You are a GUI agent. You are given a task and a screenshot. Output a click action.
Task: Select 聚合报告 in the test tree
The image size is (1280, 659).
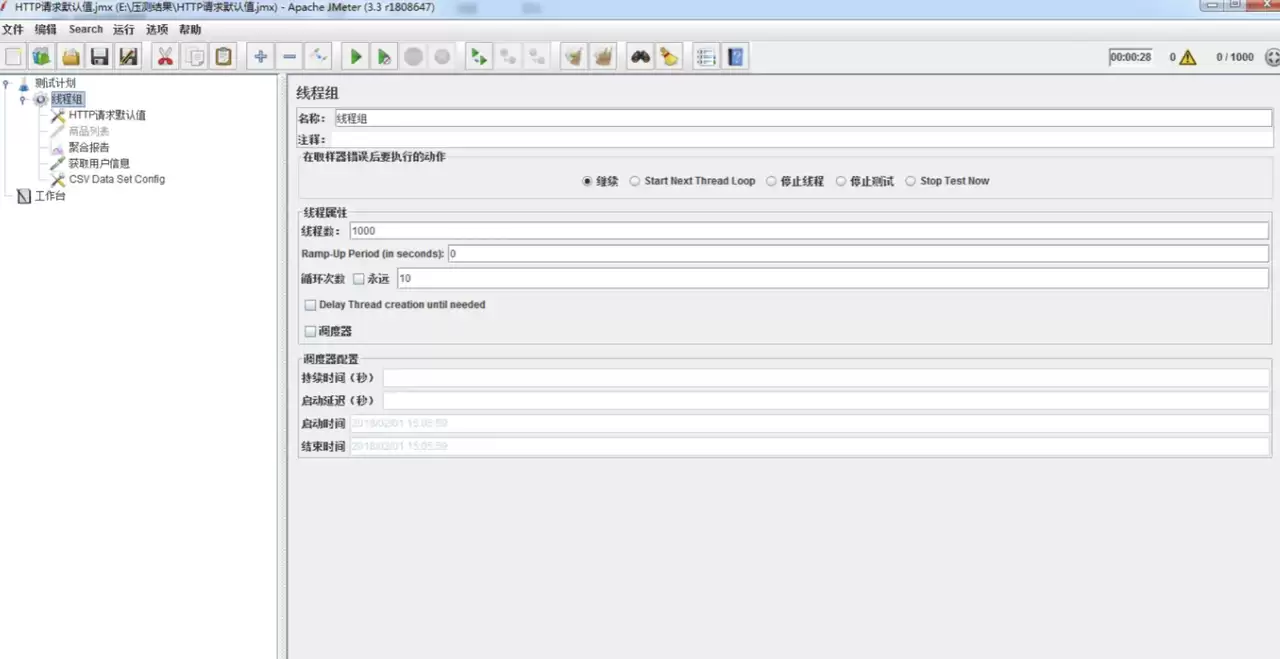pos(89,147)
